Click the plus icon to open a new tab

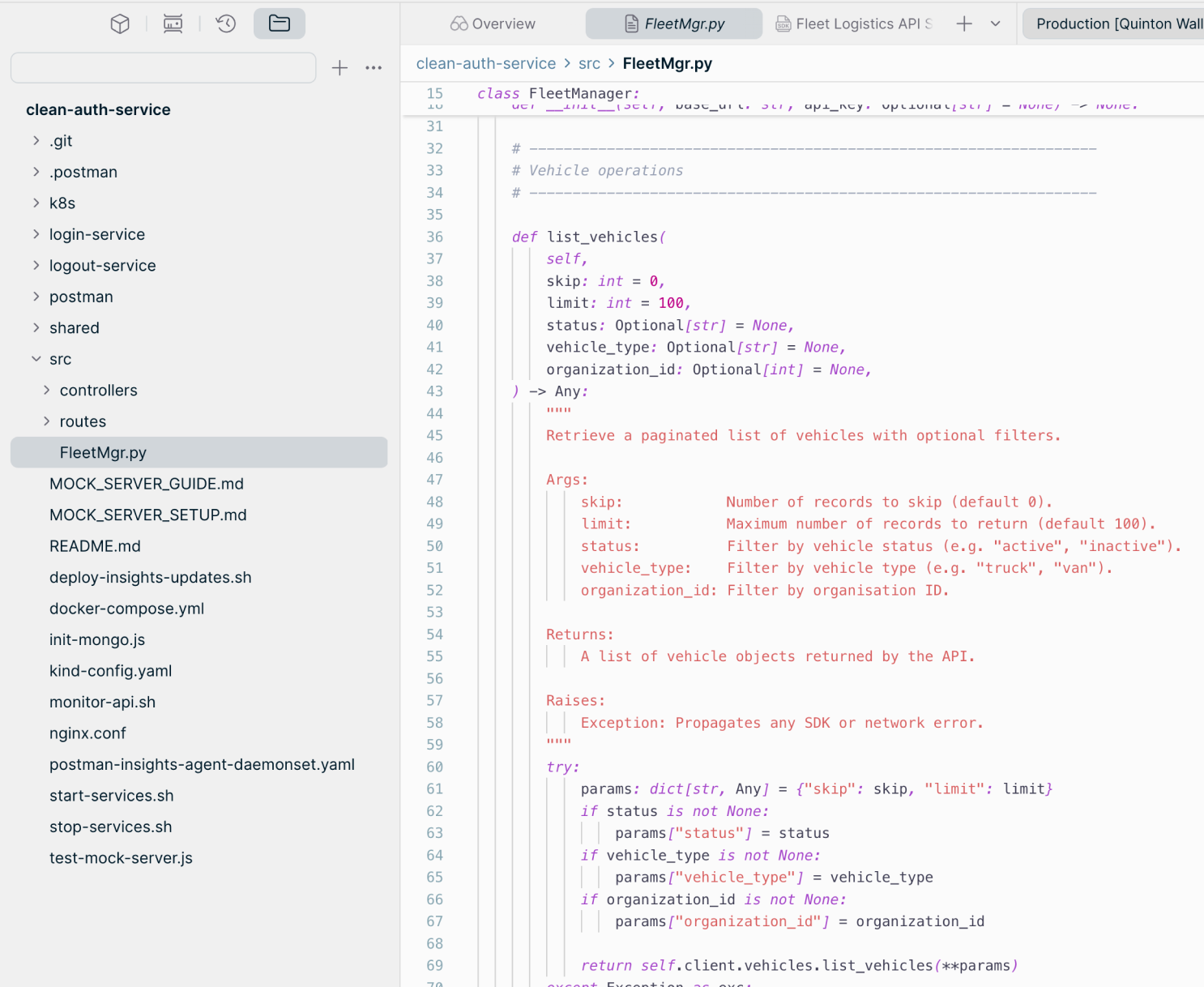[x=964, y=23]
